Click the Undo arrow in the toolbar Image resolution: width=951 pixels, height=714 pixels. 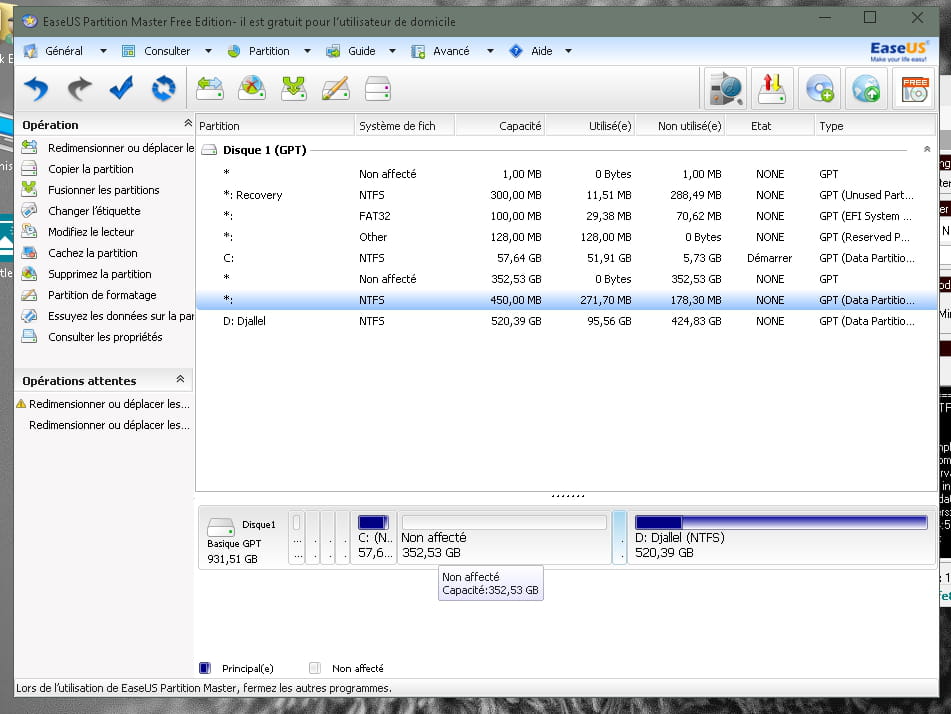[36, 89]
